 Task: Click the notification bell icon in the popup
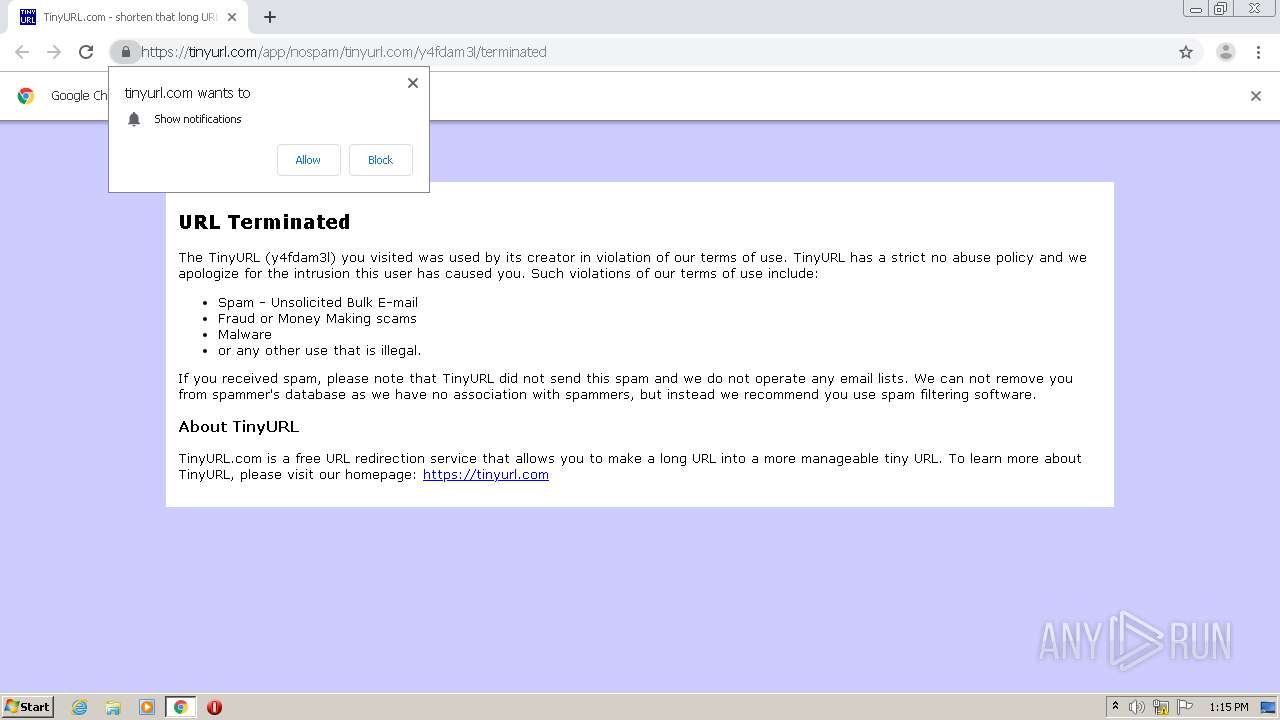pos(134,119)
